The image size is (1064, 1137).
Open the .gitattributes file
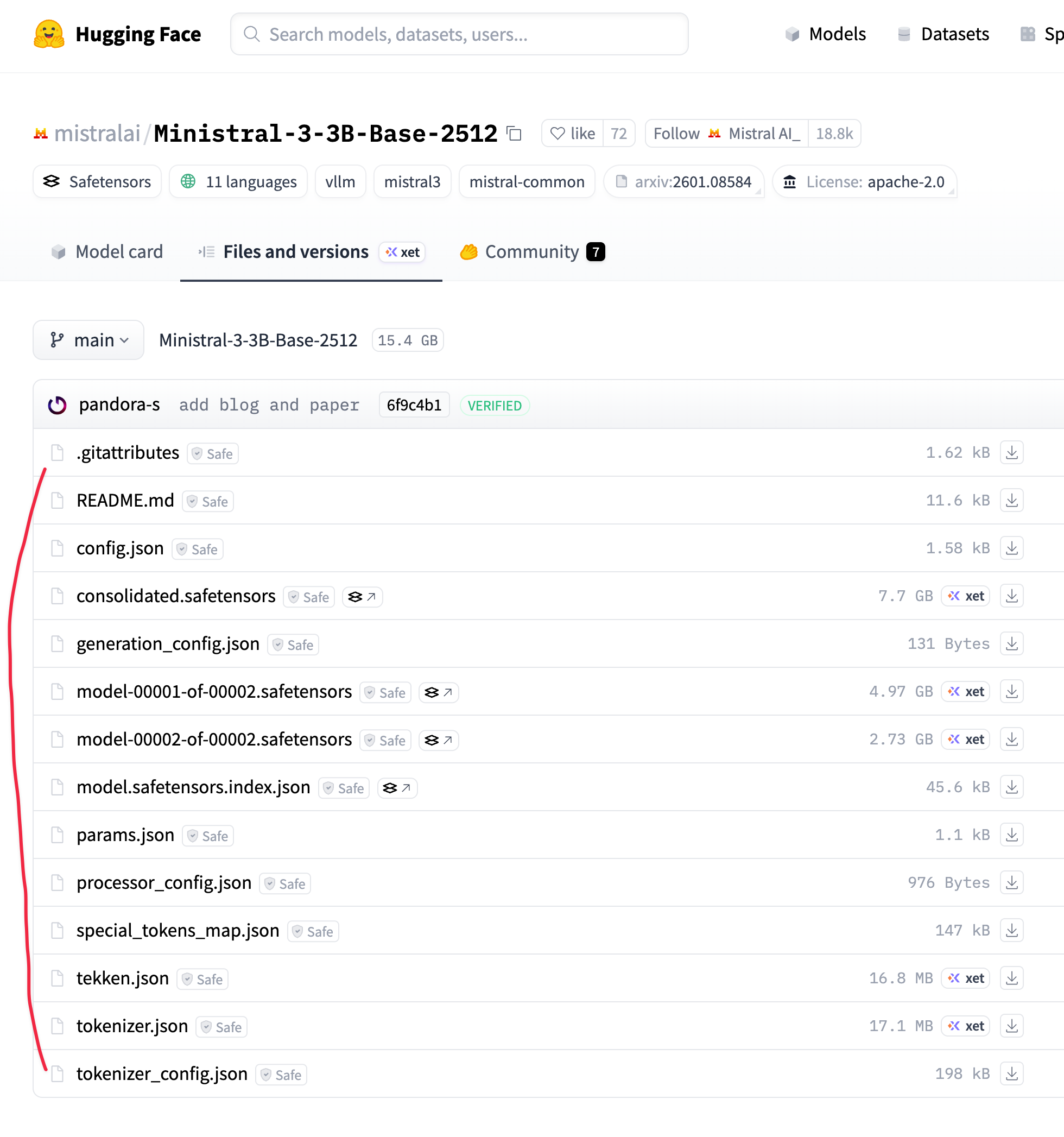click(x=128, y=452)
